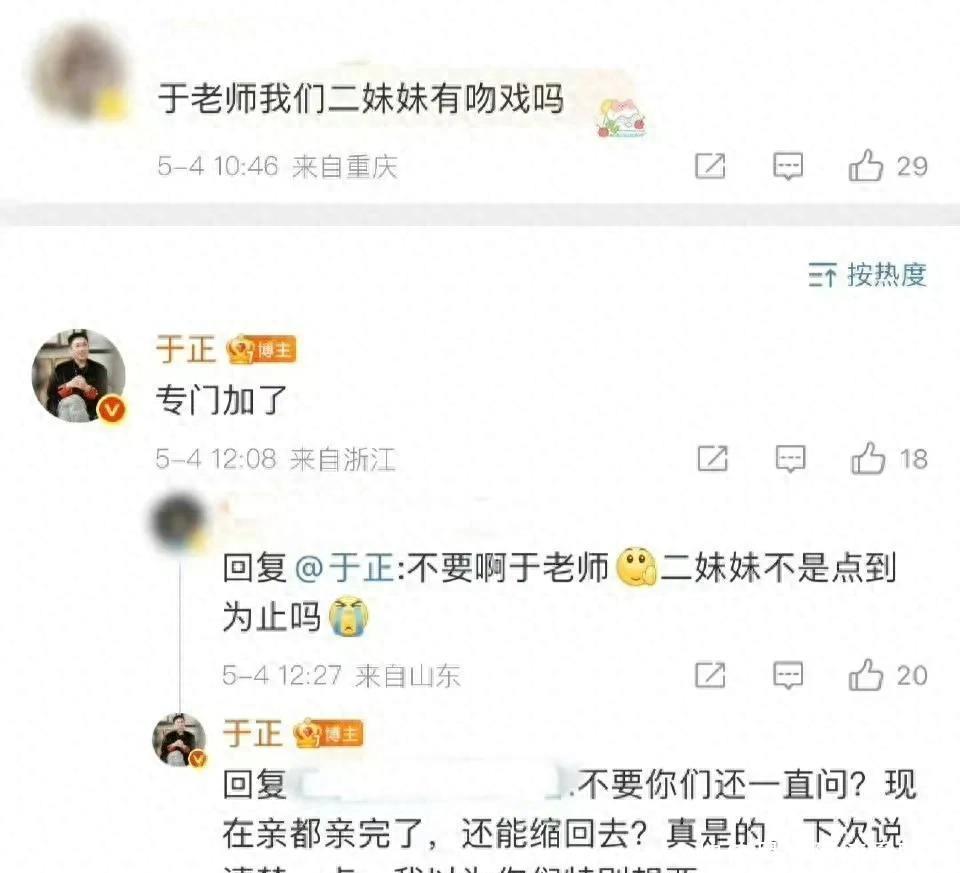Screen dimensions: 960x873
Task: Open 于正's large profile avatar
Action: pyautogui.click(x=78, y=376)
